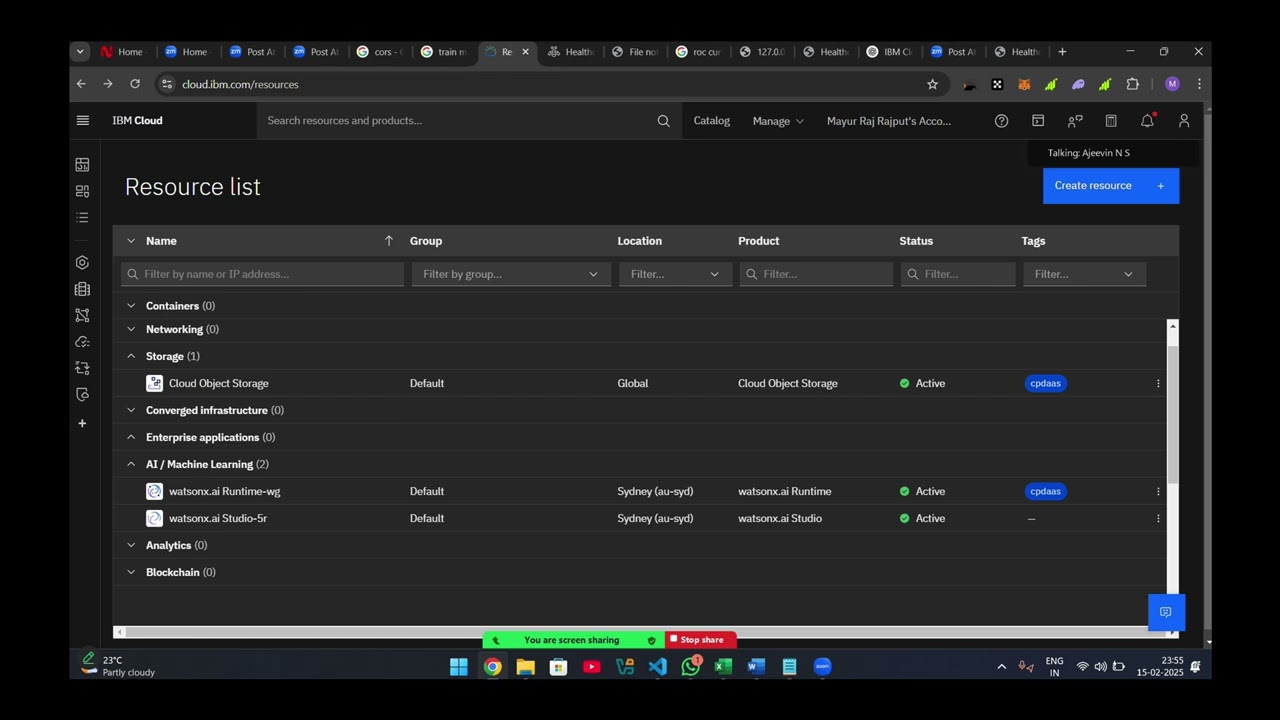Image resolution: width=1280 pixels, height=720 pixels.
Task: Open the access management people icon in header
Action: point(1075,121)
